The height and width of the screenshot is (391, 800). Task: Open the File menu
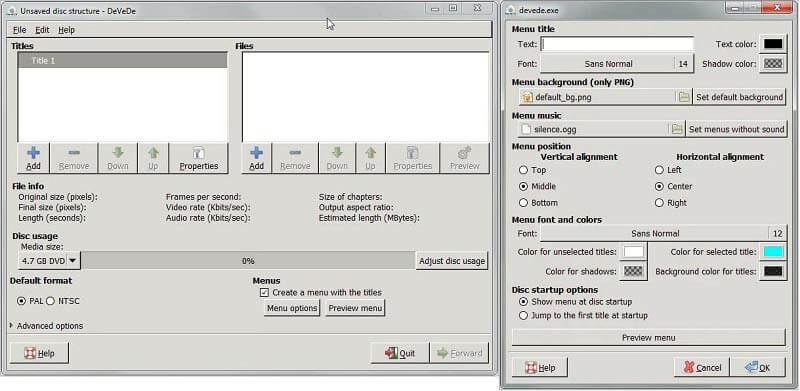tap(19, 30)
